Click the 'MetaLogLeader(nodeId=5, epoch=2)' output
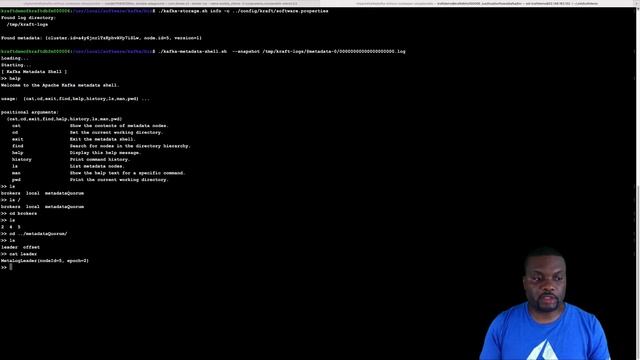 45,261
